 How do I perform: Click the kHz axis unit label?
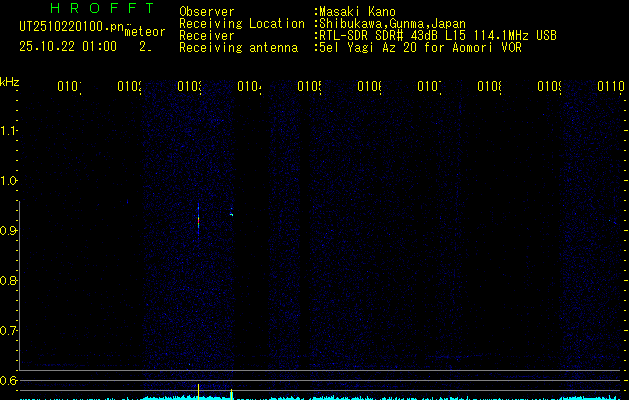click(10, 82)
